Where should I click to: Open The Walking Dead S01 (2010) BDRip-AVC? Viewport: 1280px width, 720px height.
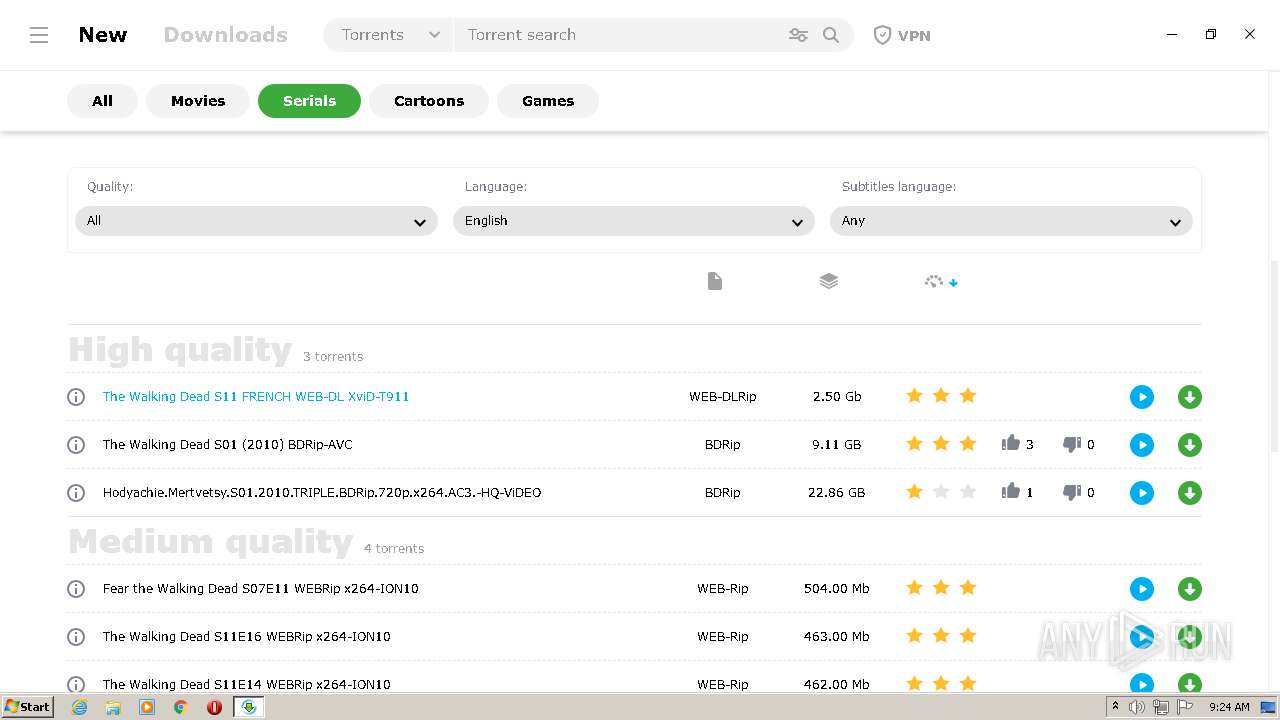point(228,445)
